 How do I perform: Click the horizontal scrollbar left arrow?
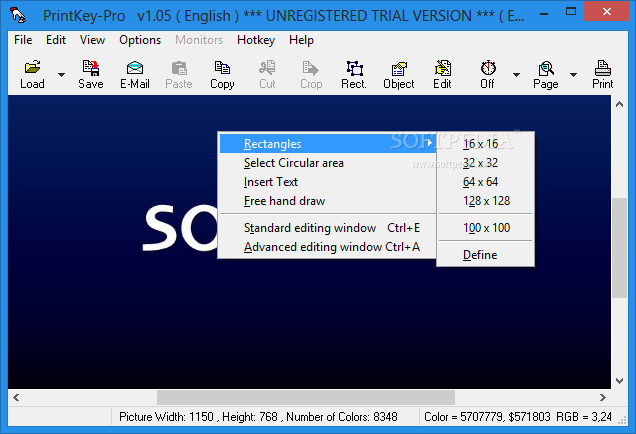16,397
